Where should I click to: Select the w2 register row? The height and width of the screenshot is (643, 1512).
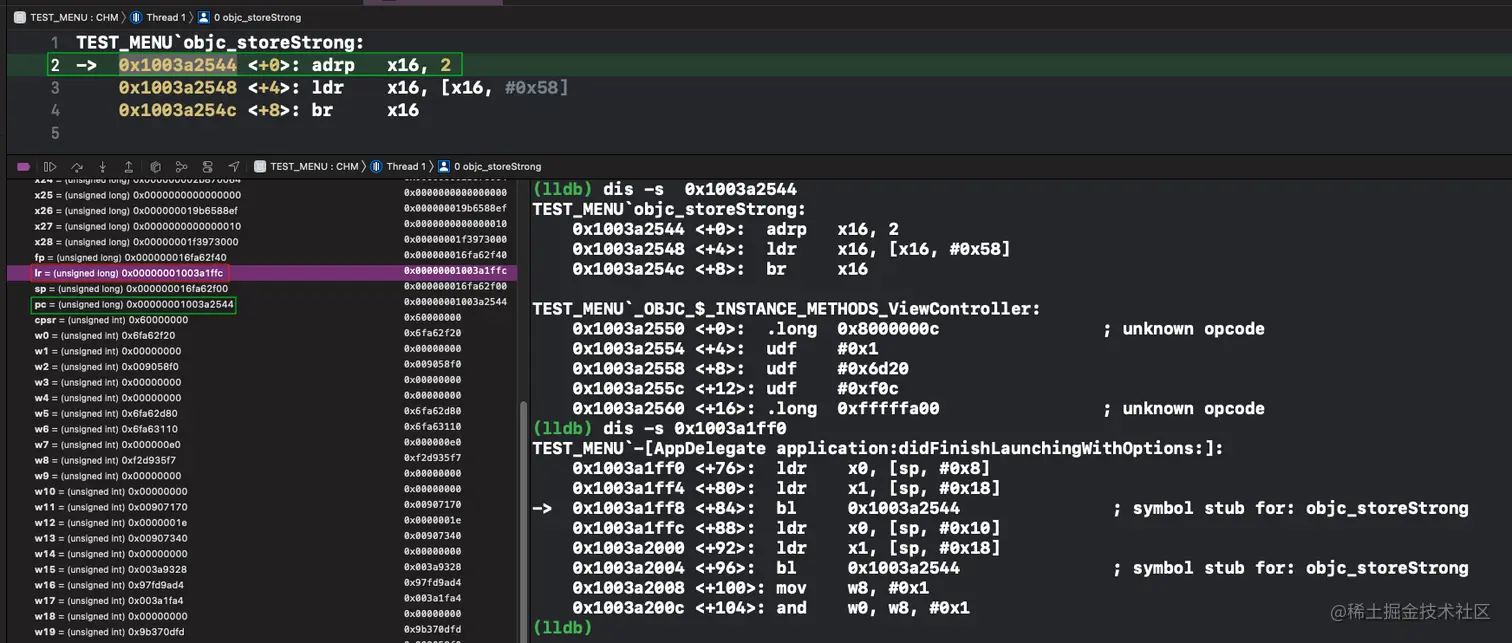coord(260,367)
